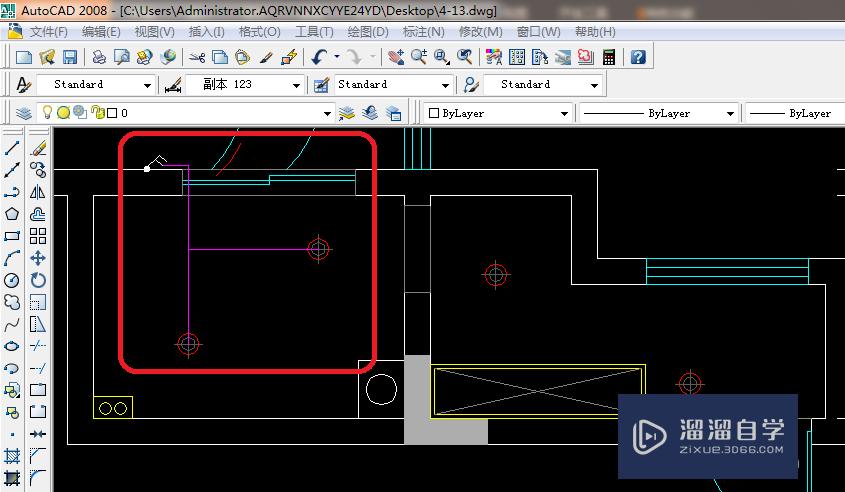Click the Save file icon
The width and height of the screenshot is (845, 492).
[x=70, y=57]
